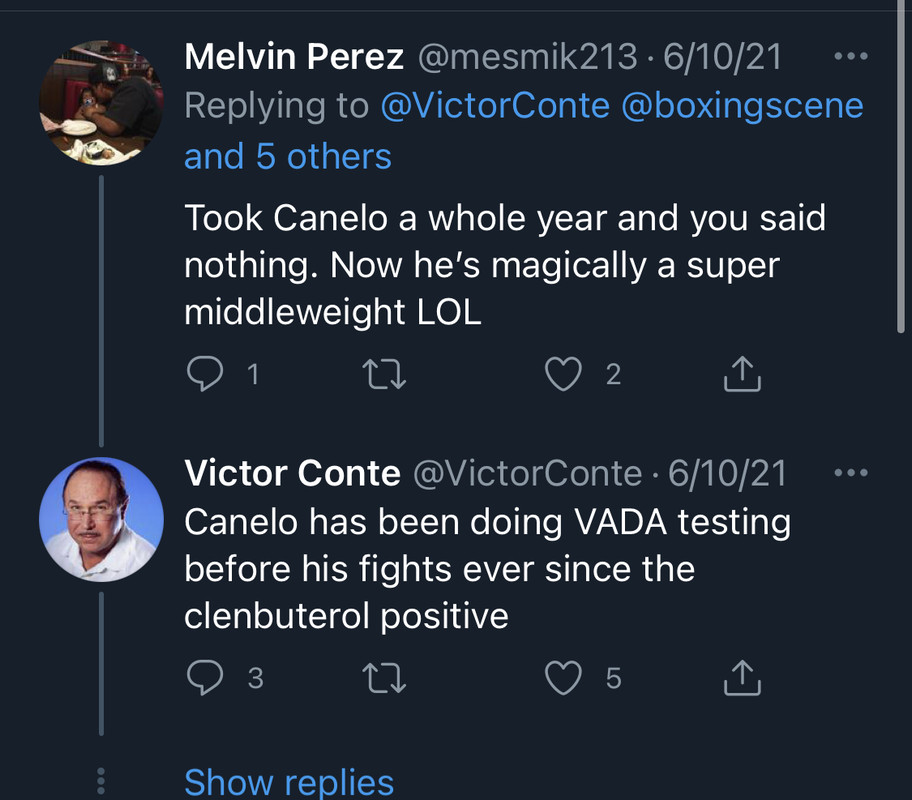Screen dimensions: 912x800
Task: Open more options on Melvin Perez's tweet
Action: tap(851, 57)
